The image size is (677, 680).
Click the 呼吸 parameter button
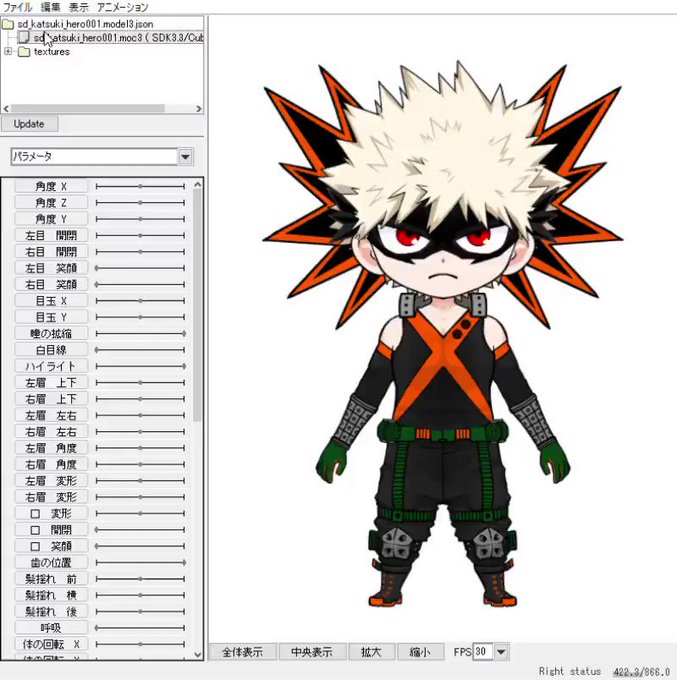point(51,628)
